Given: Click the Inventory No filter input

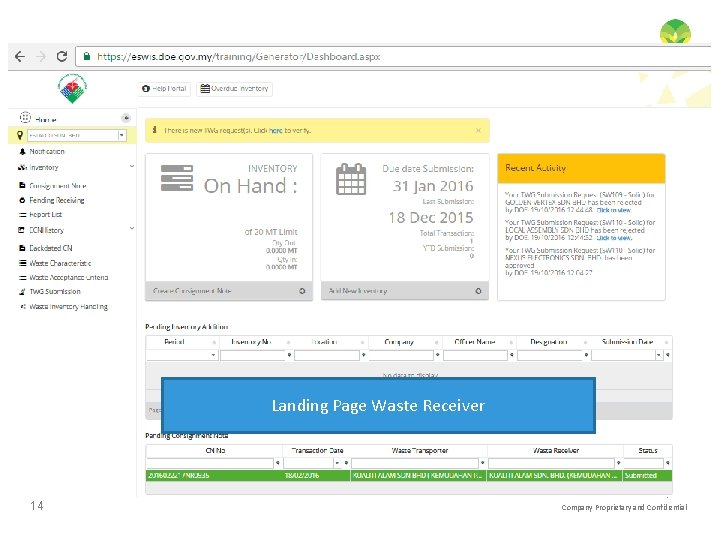Looking at the screenshot, I should 253,355.
